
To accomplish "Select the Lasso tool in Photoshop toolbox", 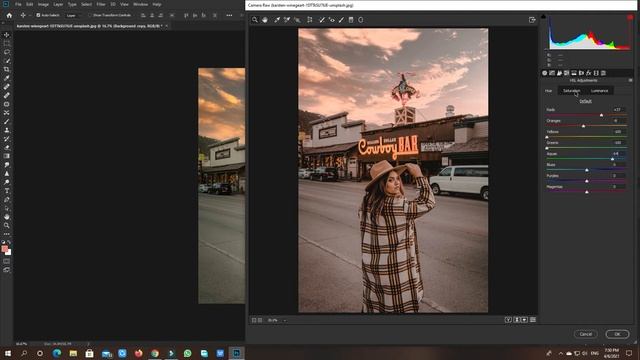I will [x=7, y=52].
